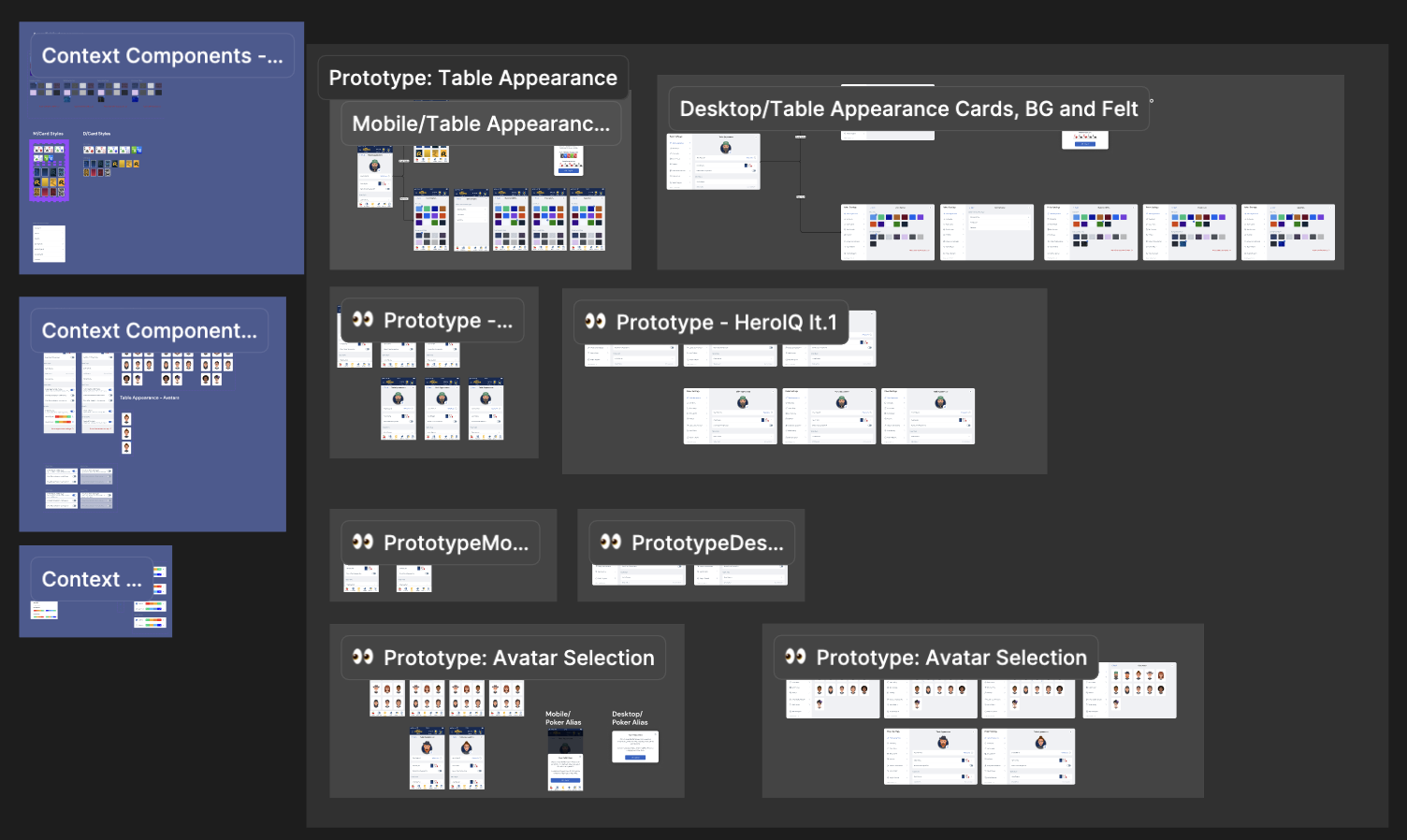The image size is (1407, 840).
Task: Click the PrototypeMo... section label text
Action: pos(456,543)
